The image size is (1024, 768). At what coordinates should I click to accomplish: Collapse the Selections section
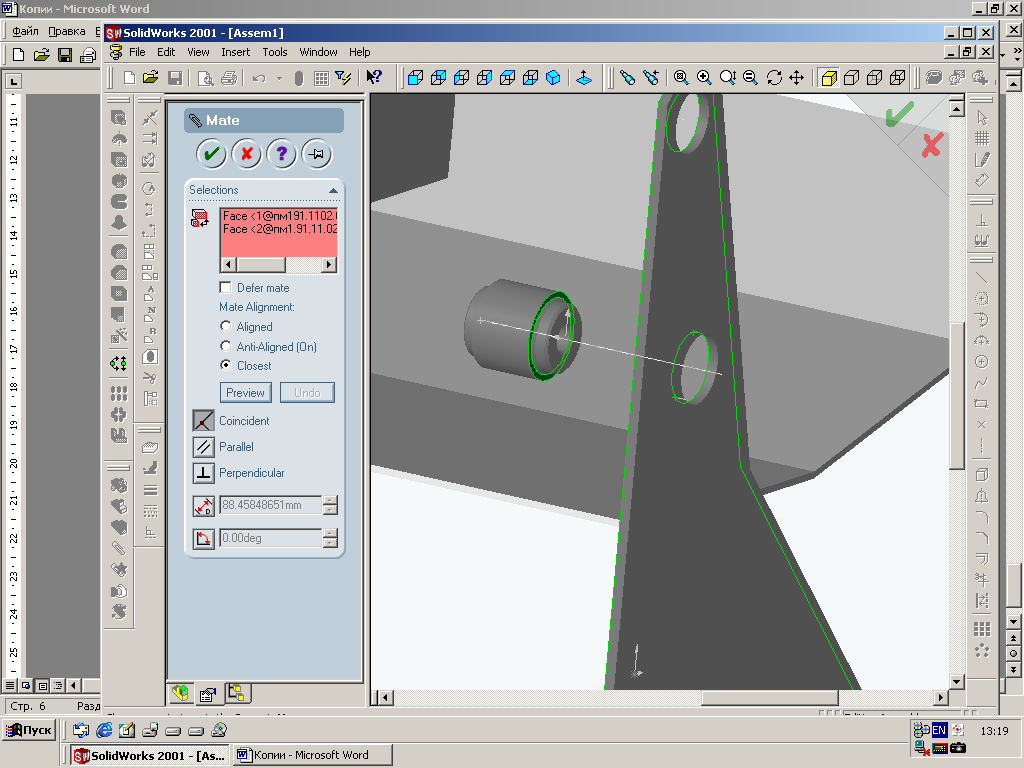333,190
